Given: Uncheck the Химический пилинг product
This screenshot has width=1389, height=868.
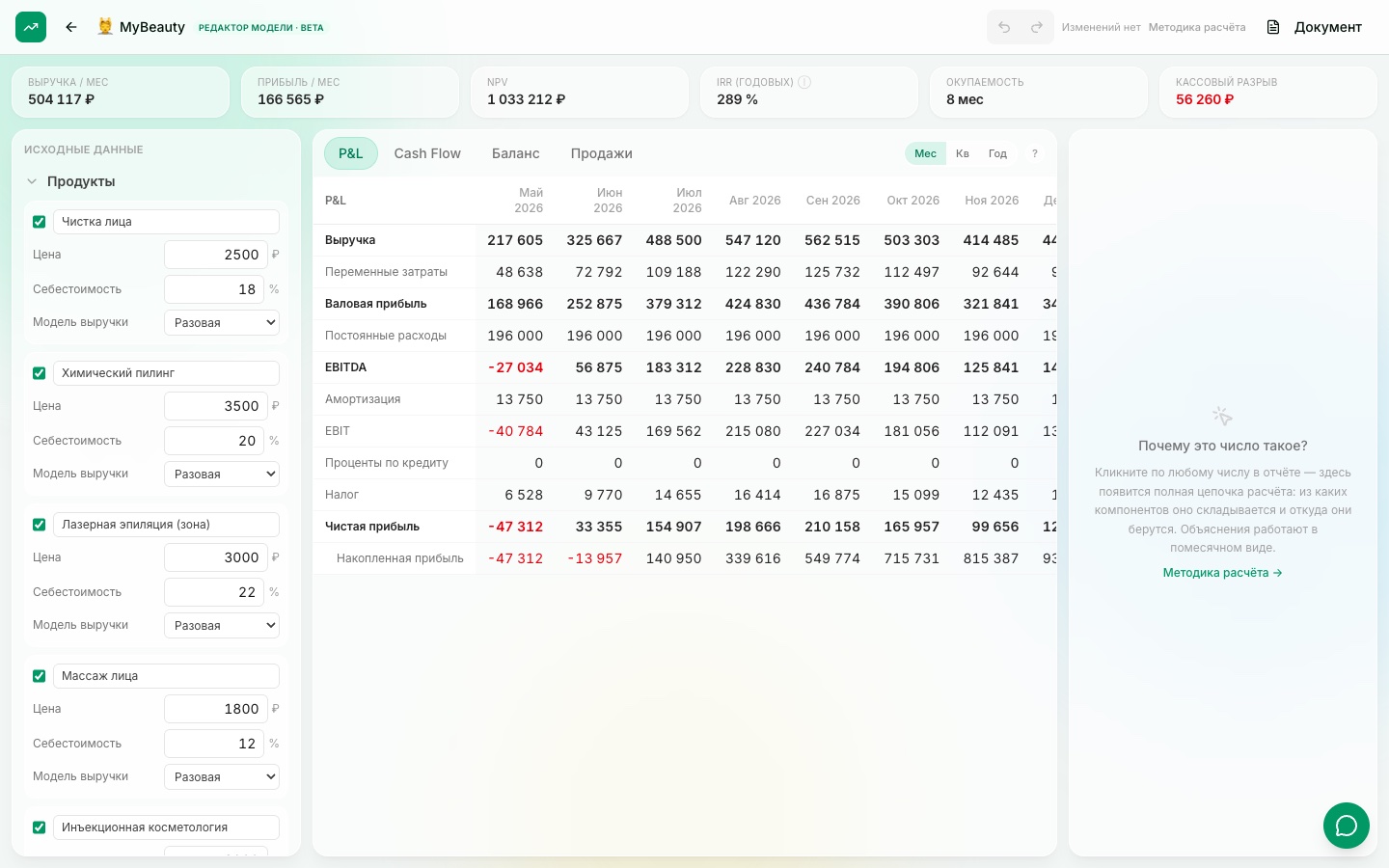Looking at the screenshot, I should (40, 373).
